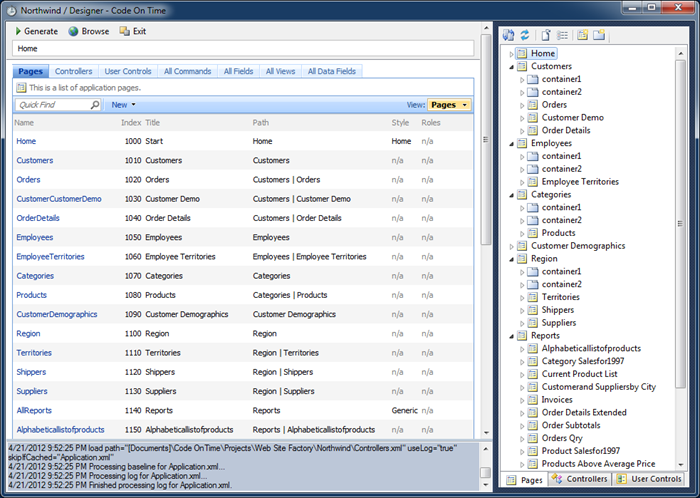
Task: Select Products Above Average Price in tree
Action: pyautogui.click(x=598, y=464)
